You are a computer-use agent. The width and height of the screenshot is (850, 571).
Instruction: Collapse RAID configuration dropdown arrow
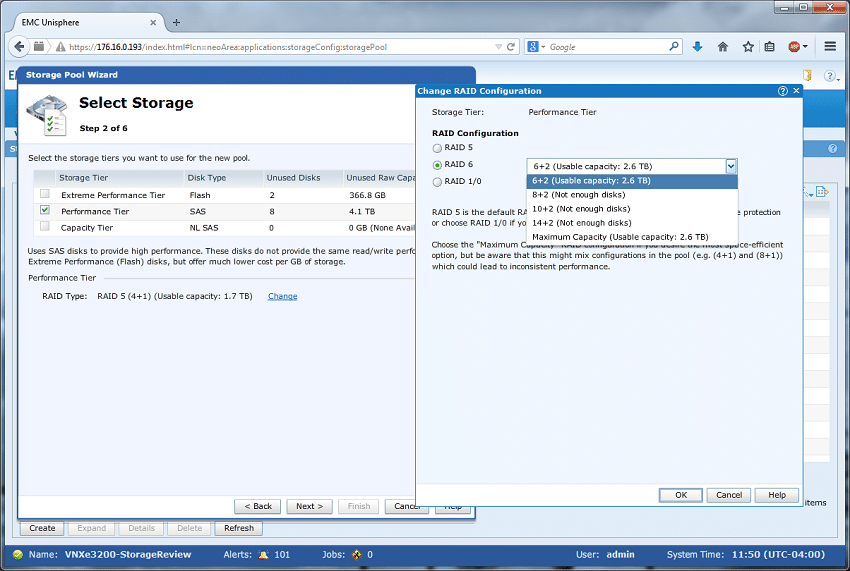tap(731, 166)
